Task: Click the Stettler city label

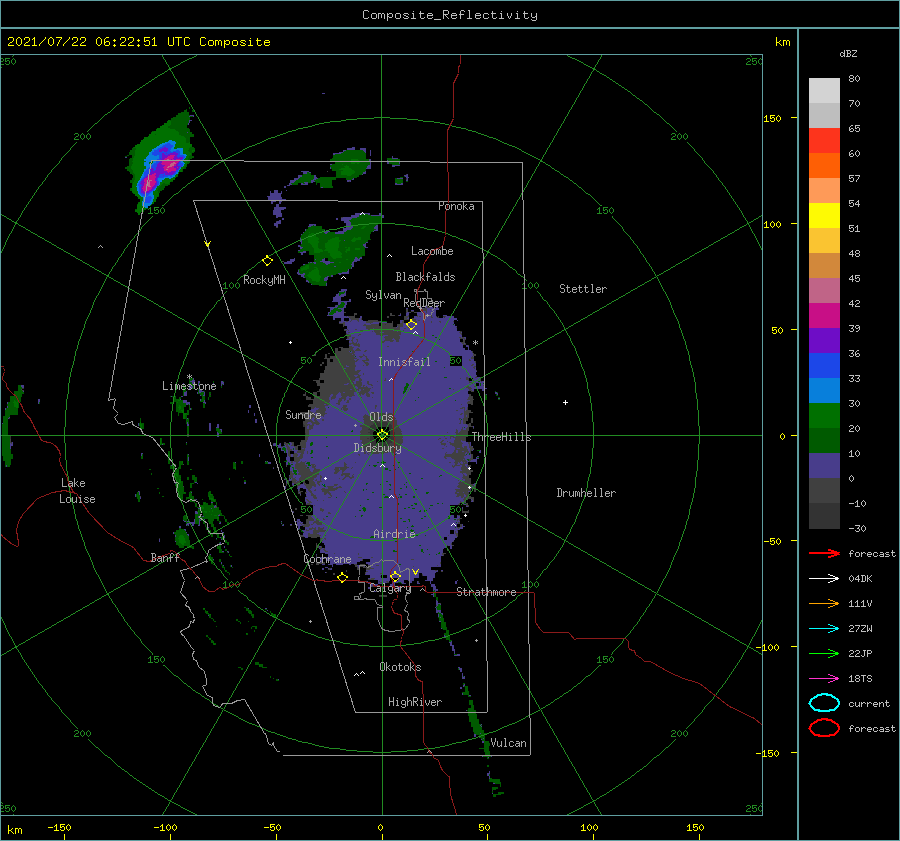Action: click(x=583, y=289)
